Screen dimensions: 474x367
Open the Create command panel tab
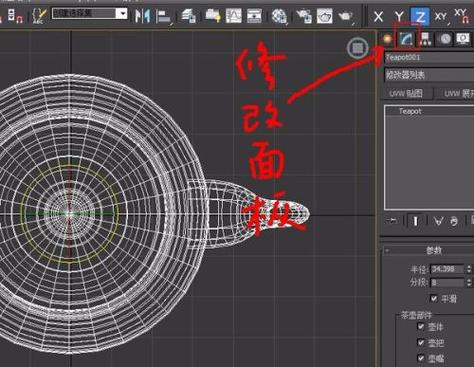(x=387, y=39)
